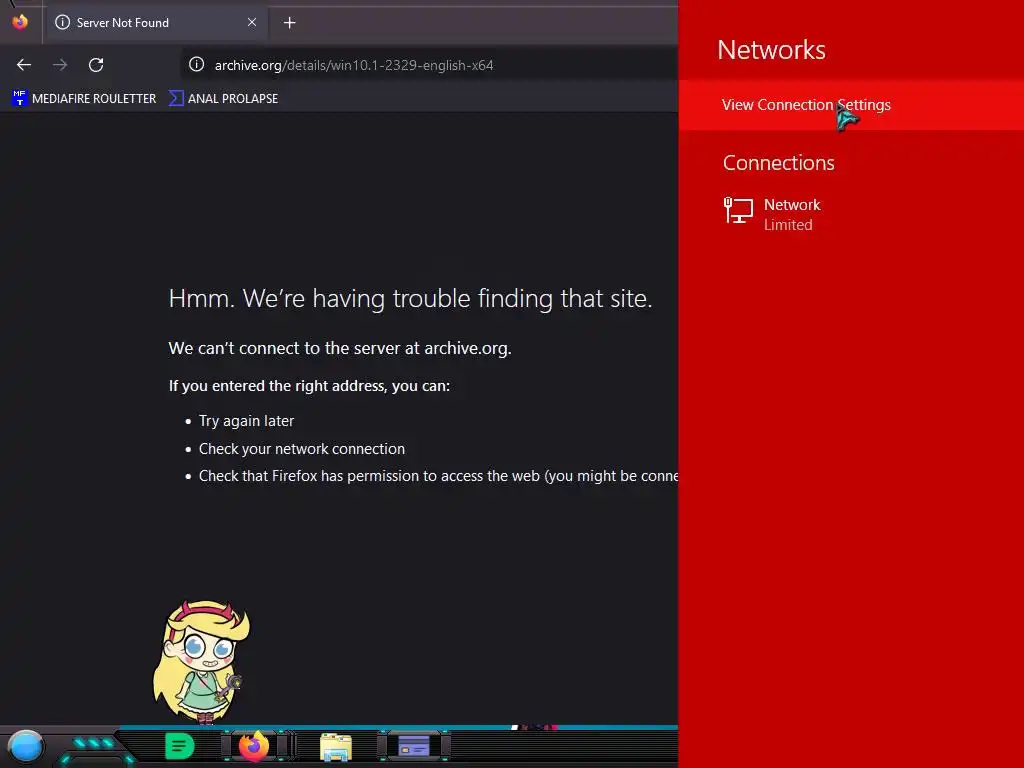Screen dimensions: 1024x768
Task: Select the Network Limited connection
Action: (x=773, y=214)
